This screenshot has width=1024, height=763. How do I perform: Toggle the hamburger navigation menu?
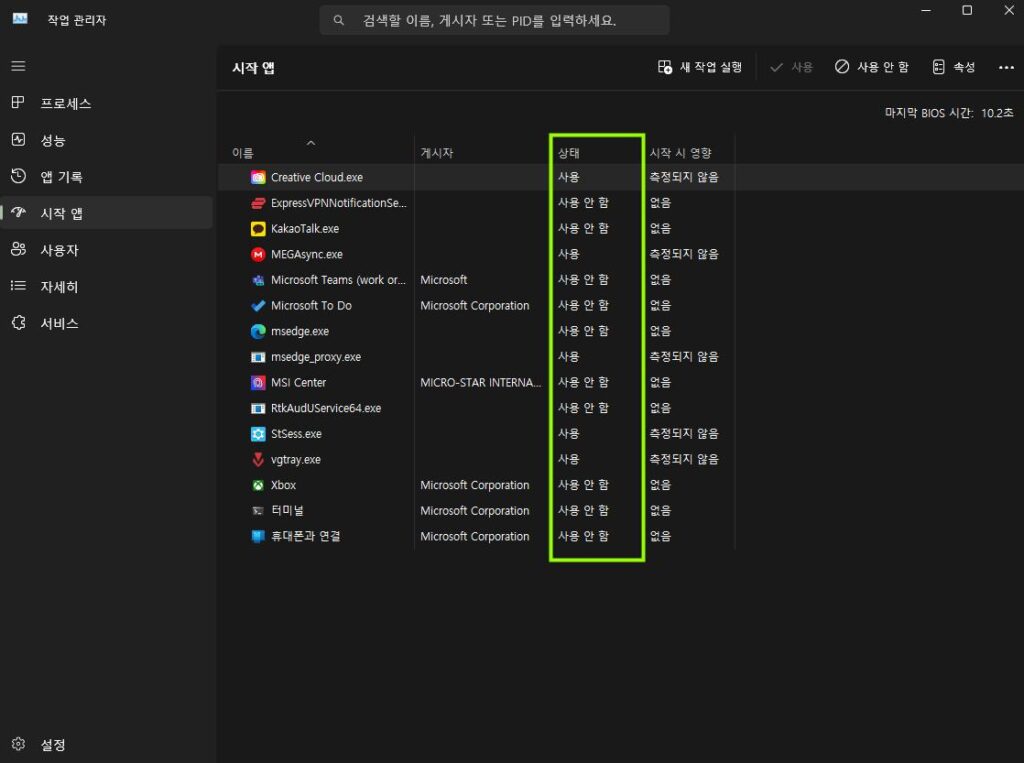coord(18,66)
